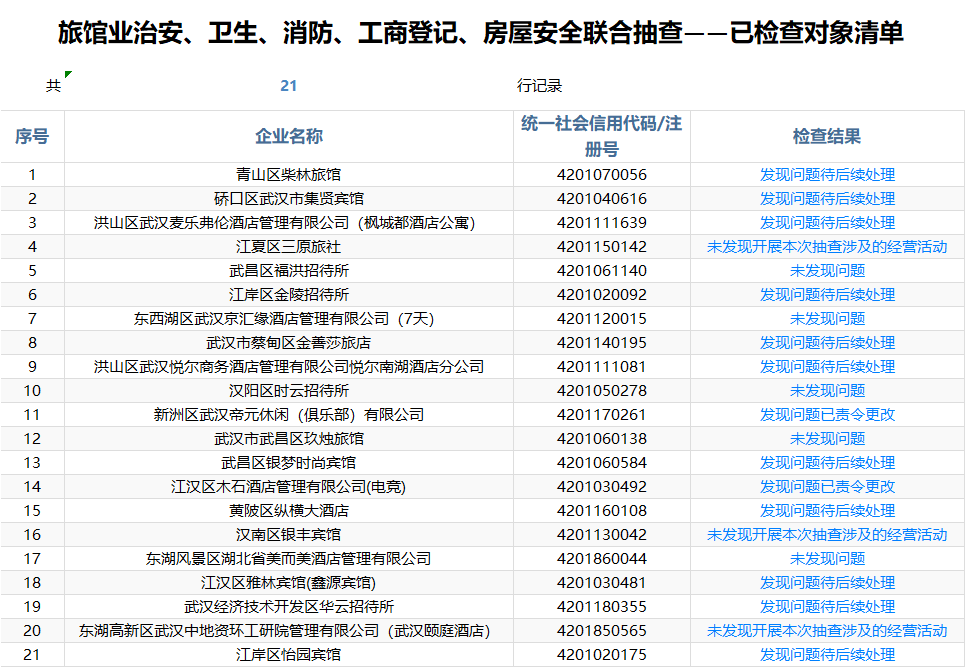965x667 pixels.
Task: Click the 序号 column header
Action: click(x=32, y=137)
